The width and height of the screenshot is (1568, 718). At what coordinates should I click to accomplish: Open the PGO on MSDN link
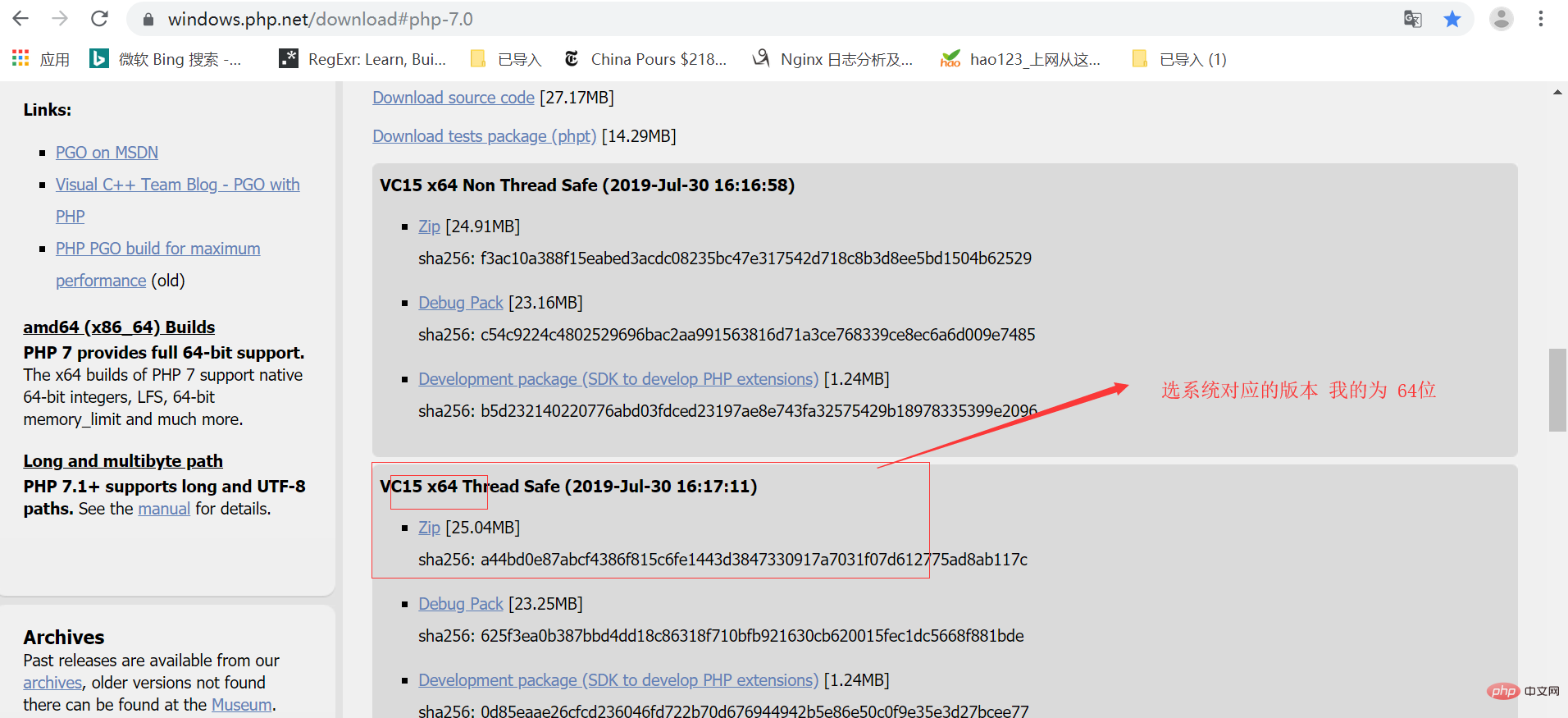107,153
